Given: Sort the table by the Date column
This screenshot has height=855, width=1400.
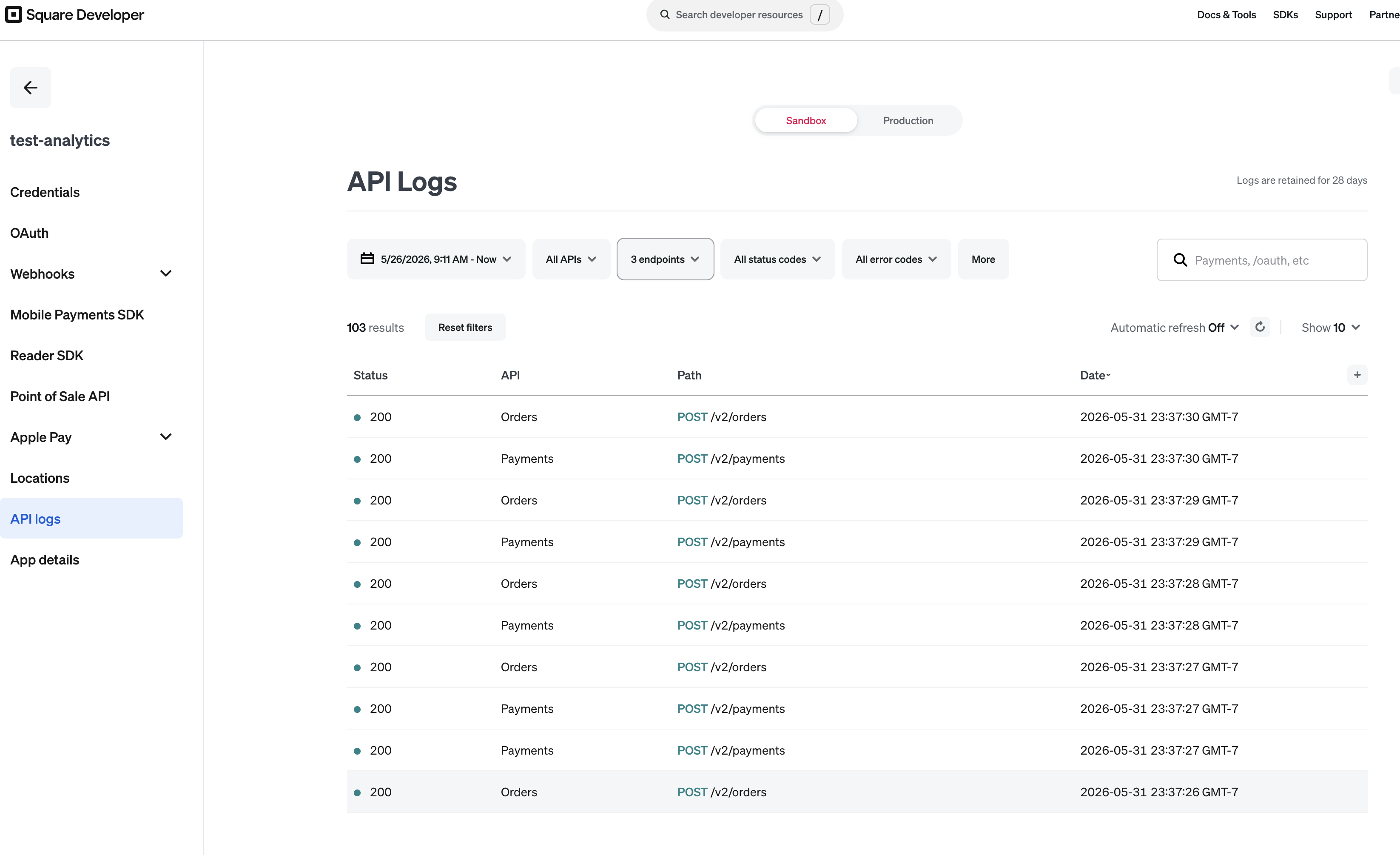Looking at the screenshot, I should click(1095, 375).
